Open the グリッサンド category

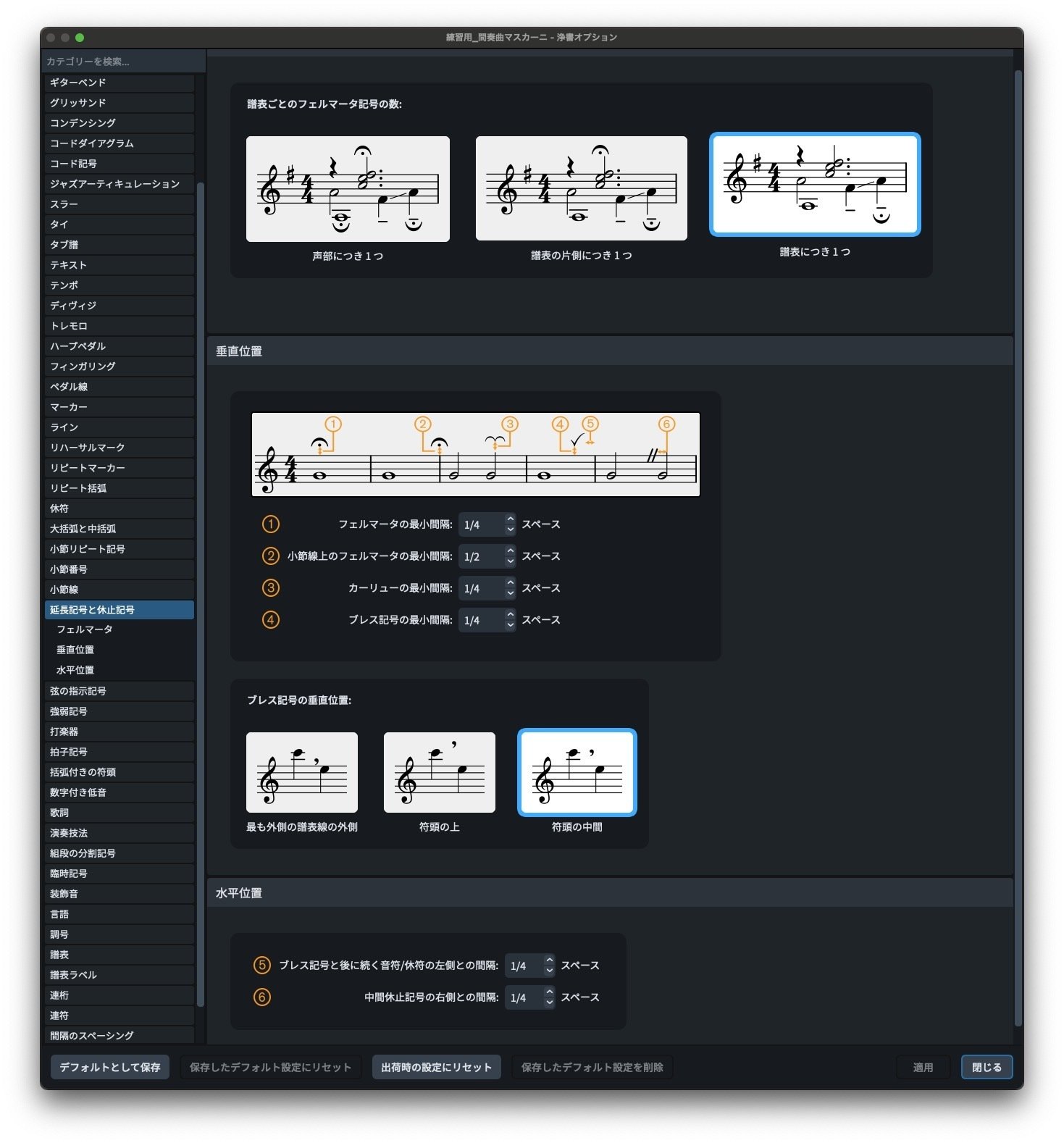pyautogui.click(x=120, y=103)
